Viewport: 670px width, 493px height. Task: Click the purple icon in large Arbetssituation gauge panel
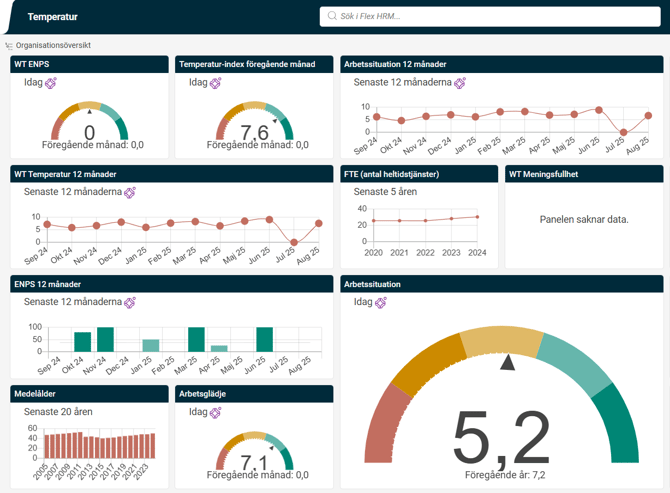tap(381, 302)
